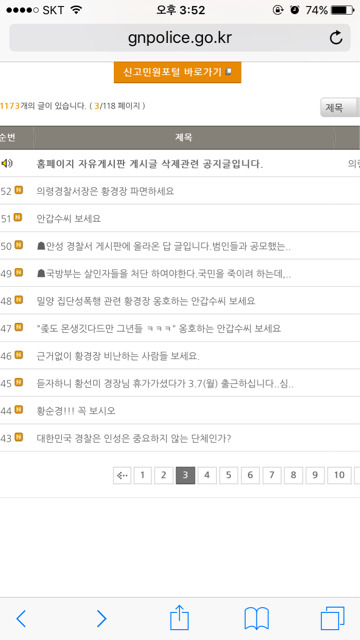This screenshot has height=640, width=360.
Task: Go to page 8
Action: point(293,475)
